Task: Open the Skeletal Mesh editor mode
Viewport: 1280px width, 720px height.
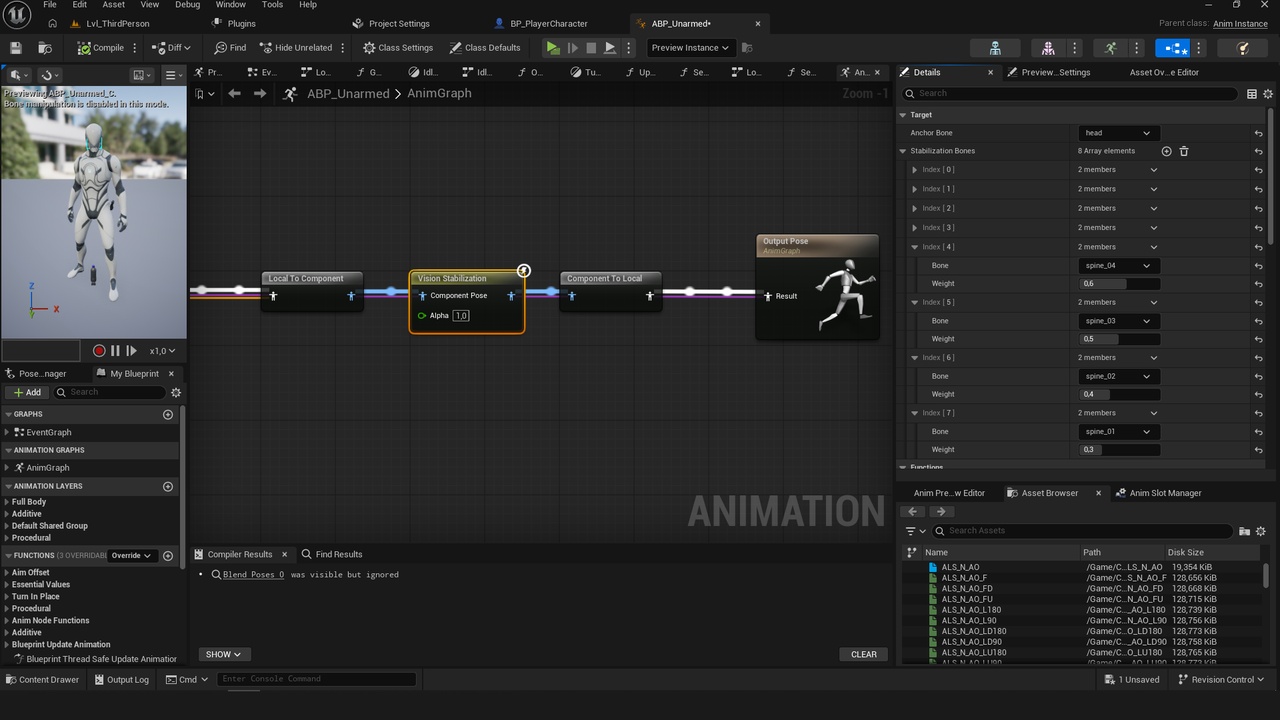Action: [x=1047, y=47]
